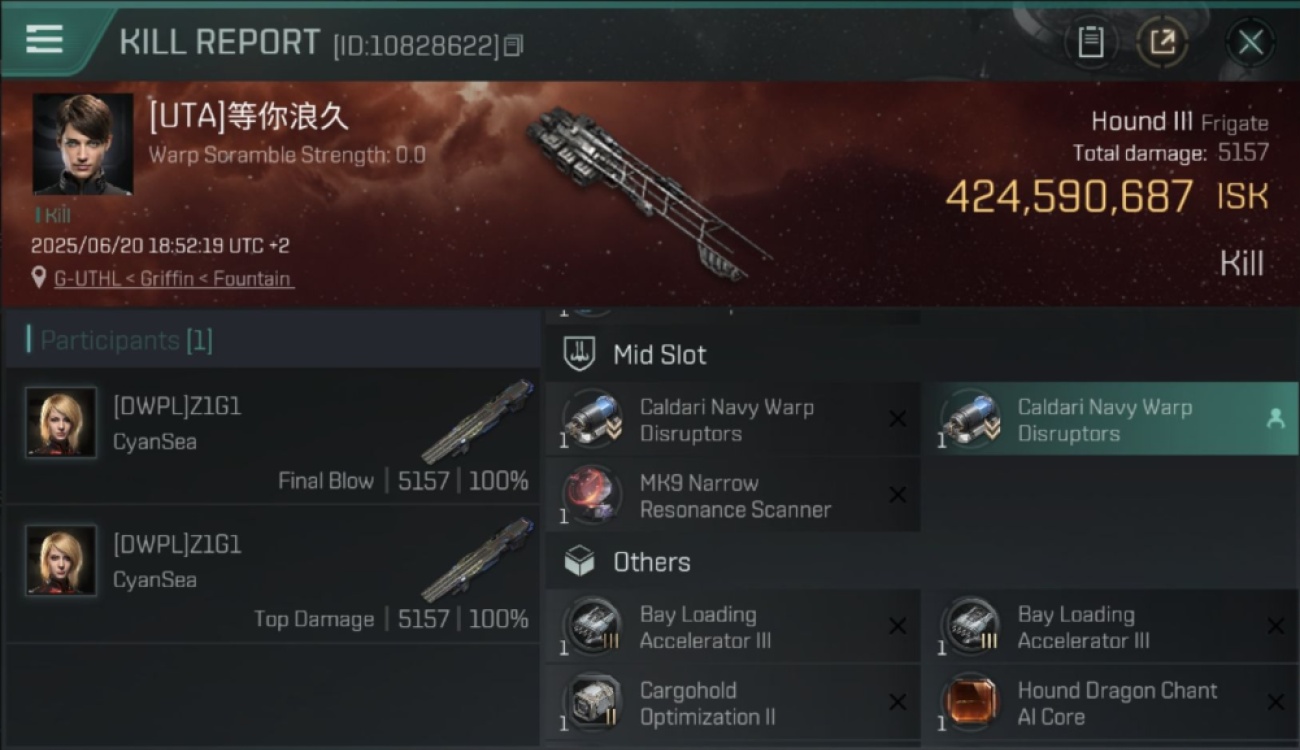The width and height of the screenshot is (1300, 750).
Task: Select the highlighted Caldari Navy Warp Disruptors
Action: pos(1109,419)
